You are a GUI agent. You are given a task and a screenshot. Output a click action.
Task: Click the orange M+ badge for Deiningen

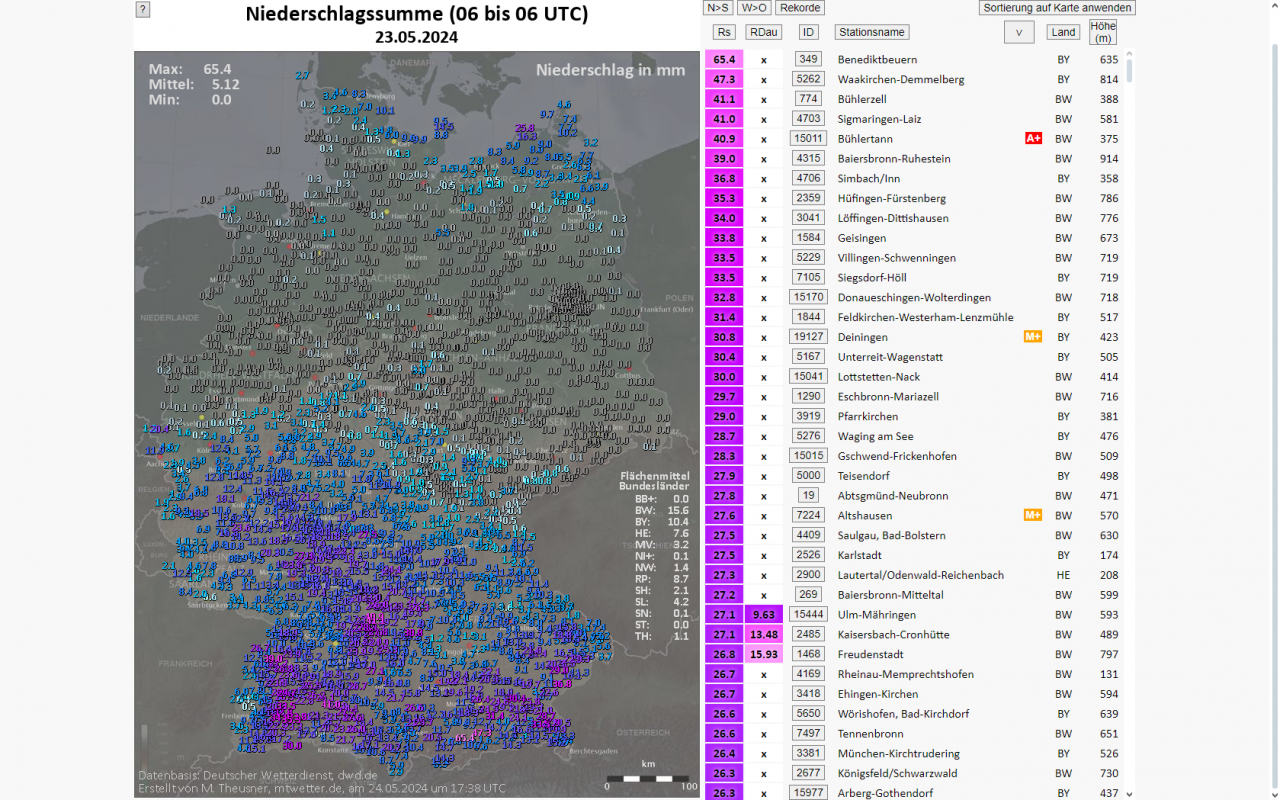tap(1033, 337)
